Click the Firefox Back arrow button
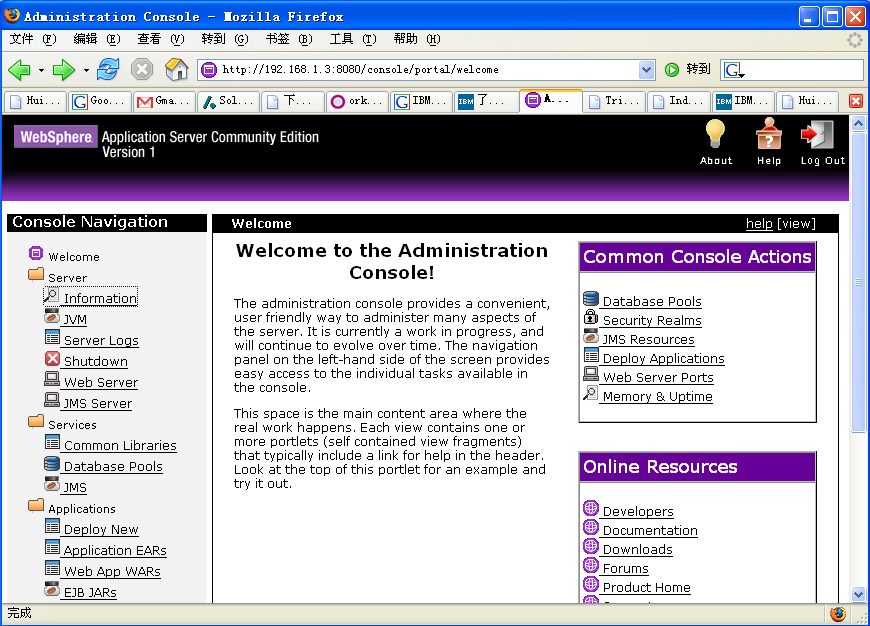Viewport: 870px width, 626px height. tap(19, 69)
